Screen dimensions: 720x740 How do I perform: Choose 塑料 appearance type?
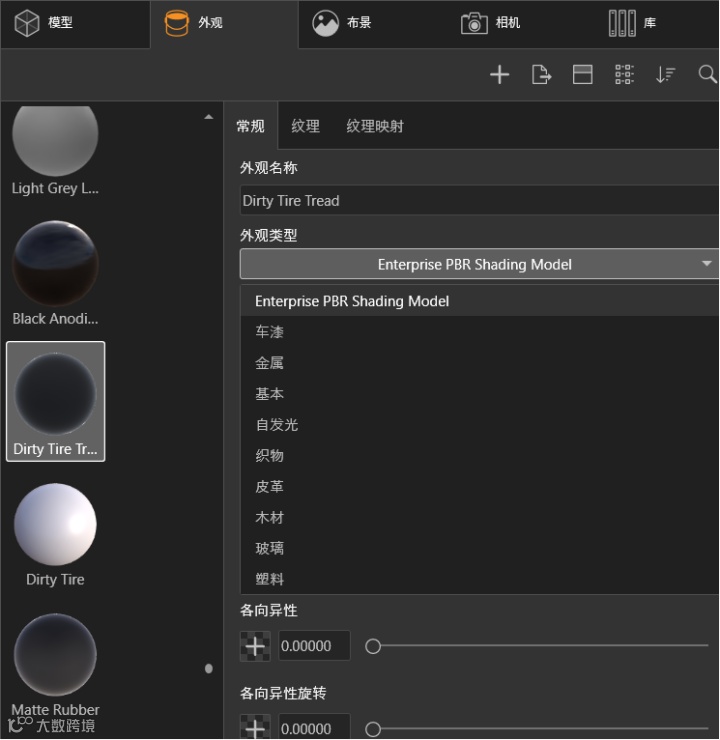coord(479,579)
